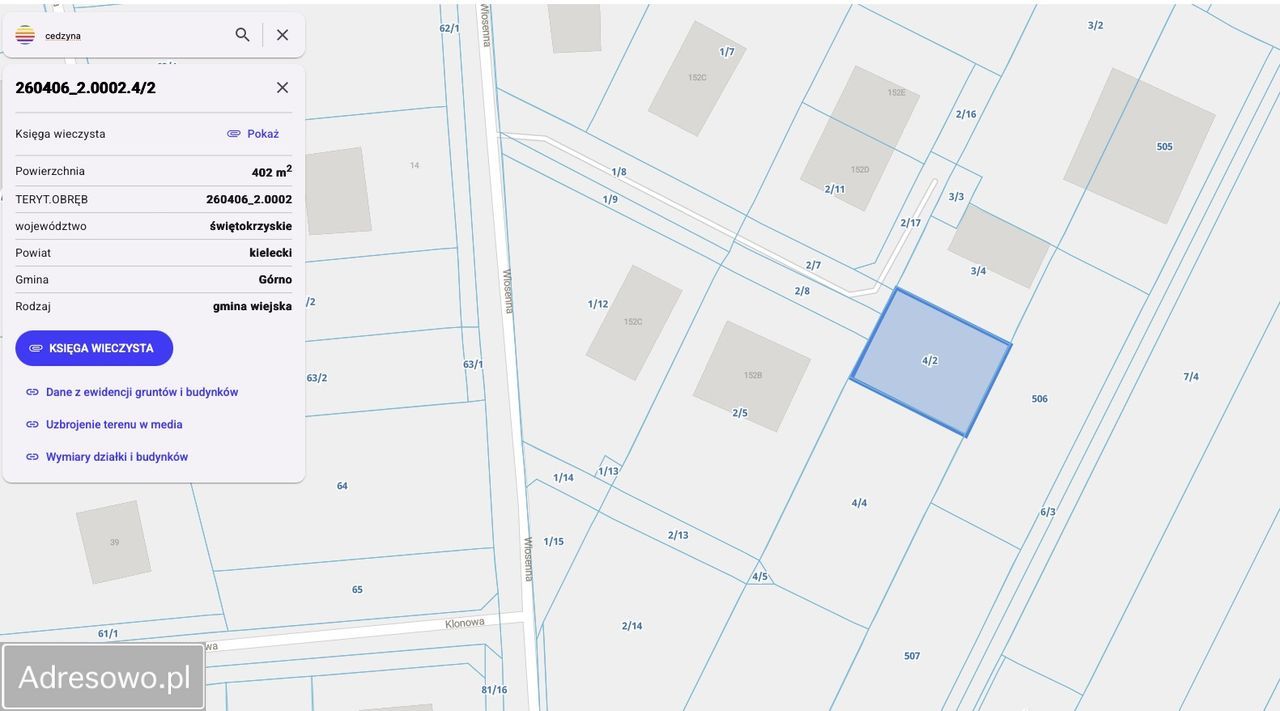
Task: Select parcel 2/16 on the map
Action: (x=966, y=114)
